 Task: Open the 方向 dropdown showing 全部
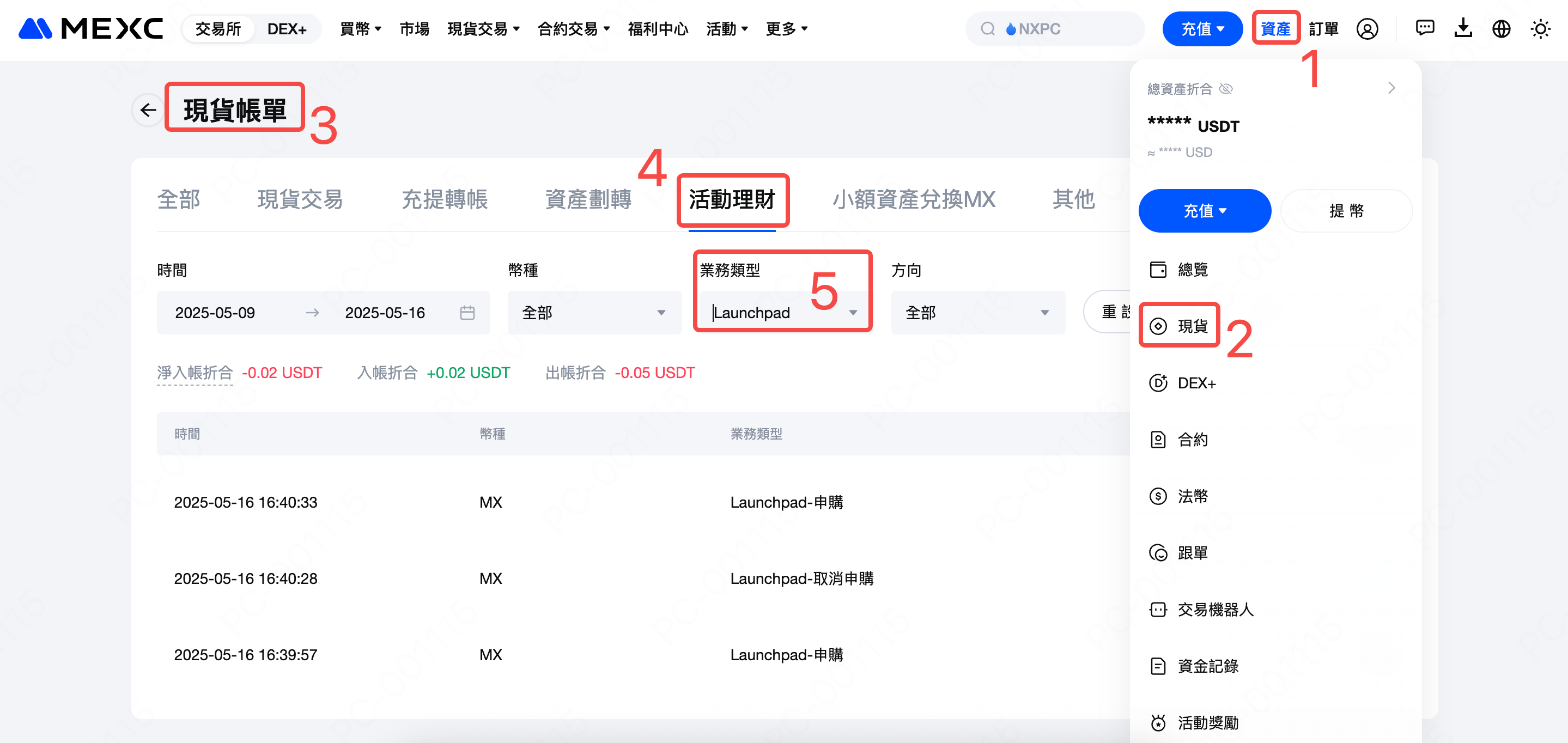coord(977,313)
